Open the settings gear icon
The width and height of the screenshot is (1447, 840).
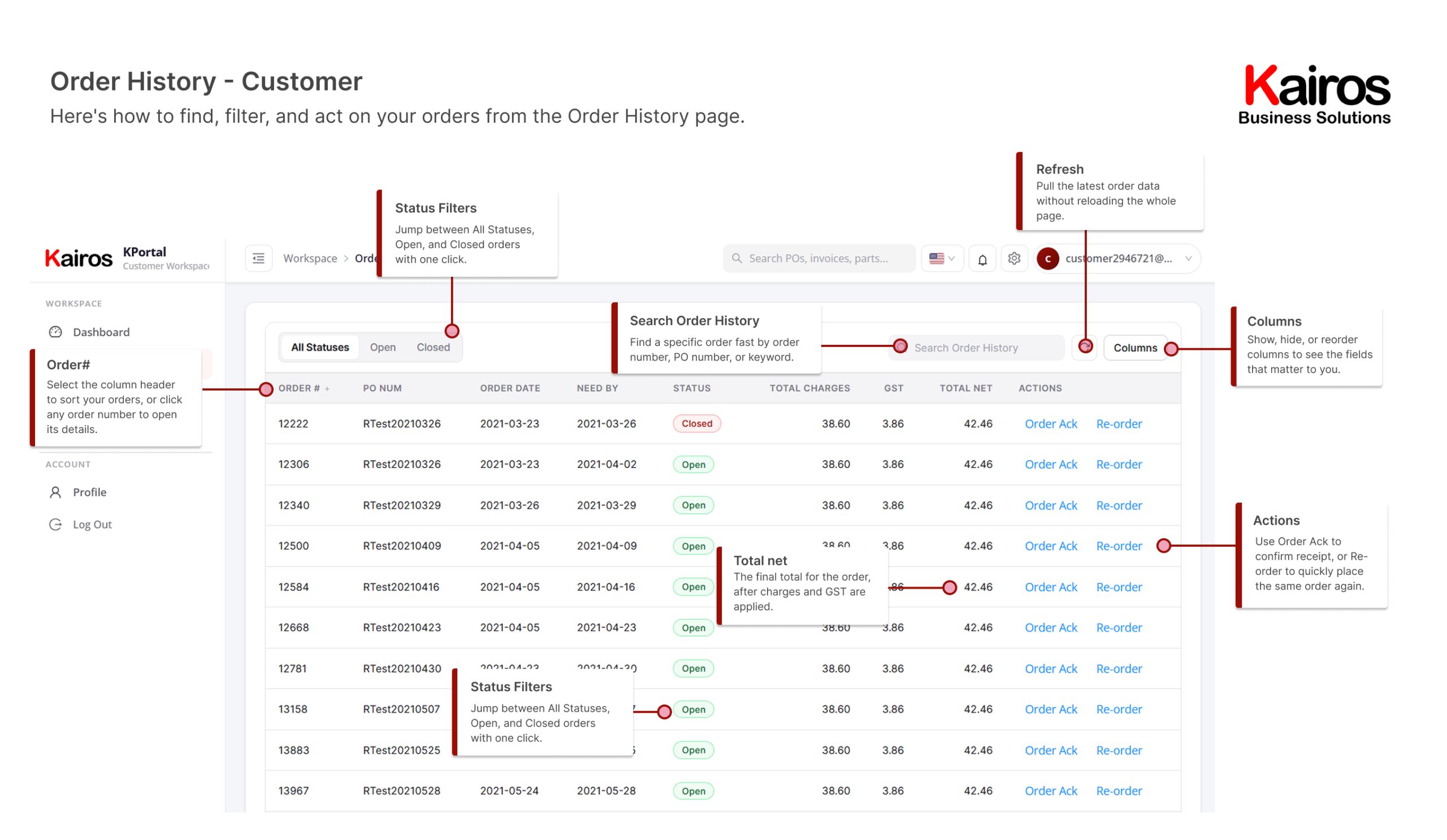tap(1014, 258)
